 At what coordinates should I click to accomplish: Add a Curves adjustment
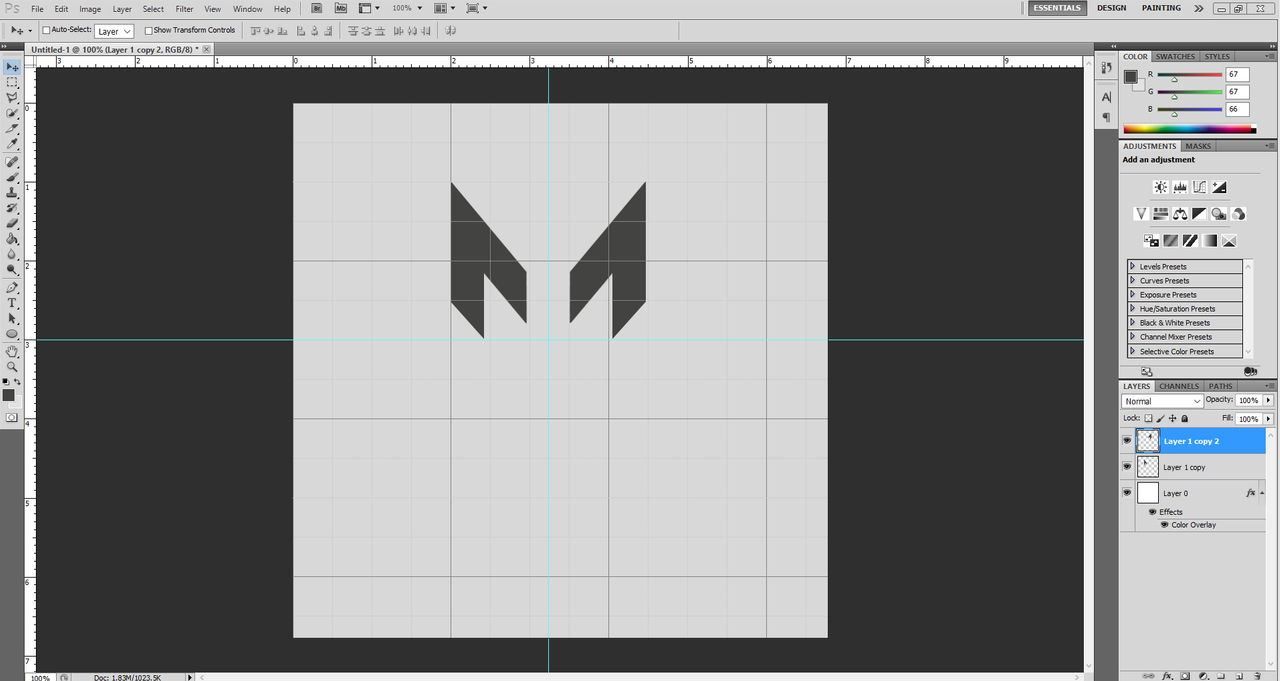[x=1199, y=187]
